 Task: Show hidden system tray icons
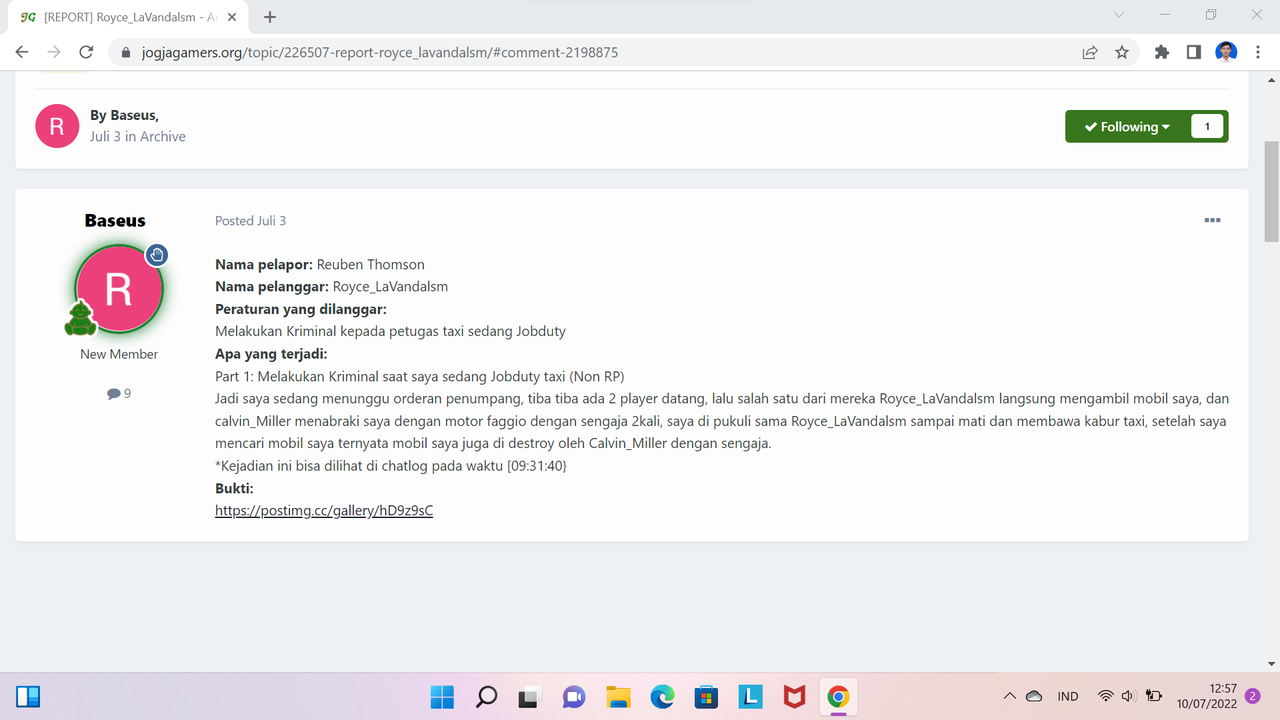point(1009,696)
